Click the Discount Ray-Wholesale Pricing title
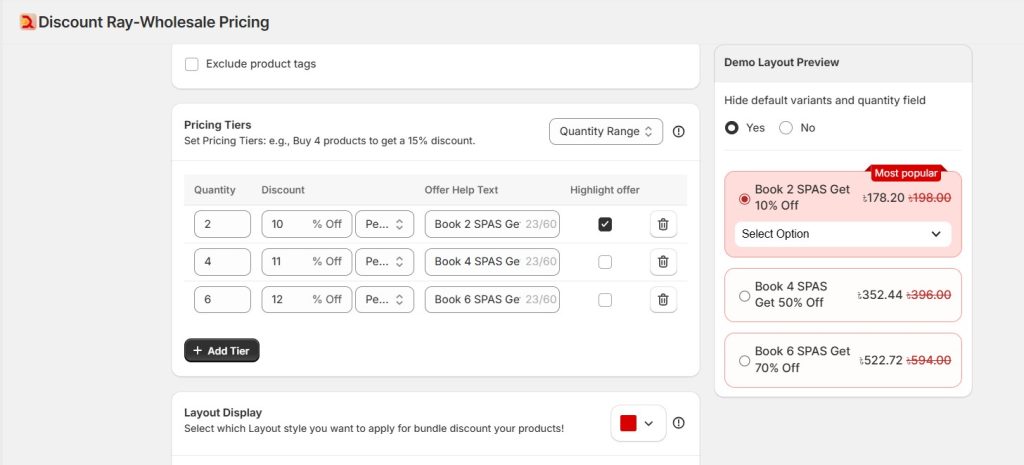This screenshot has height=465, width=1024. point(153,22)
